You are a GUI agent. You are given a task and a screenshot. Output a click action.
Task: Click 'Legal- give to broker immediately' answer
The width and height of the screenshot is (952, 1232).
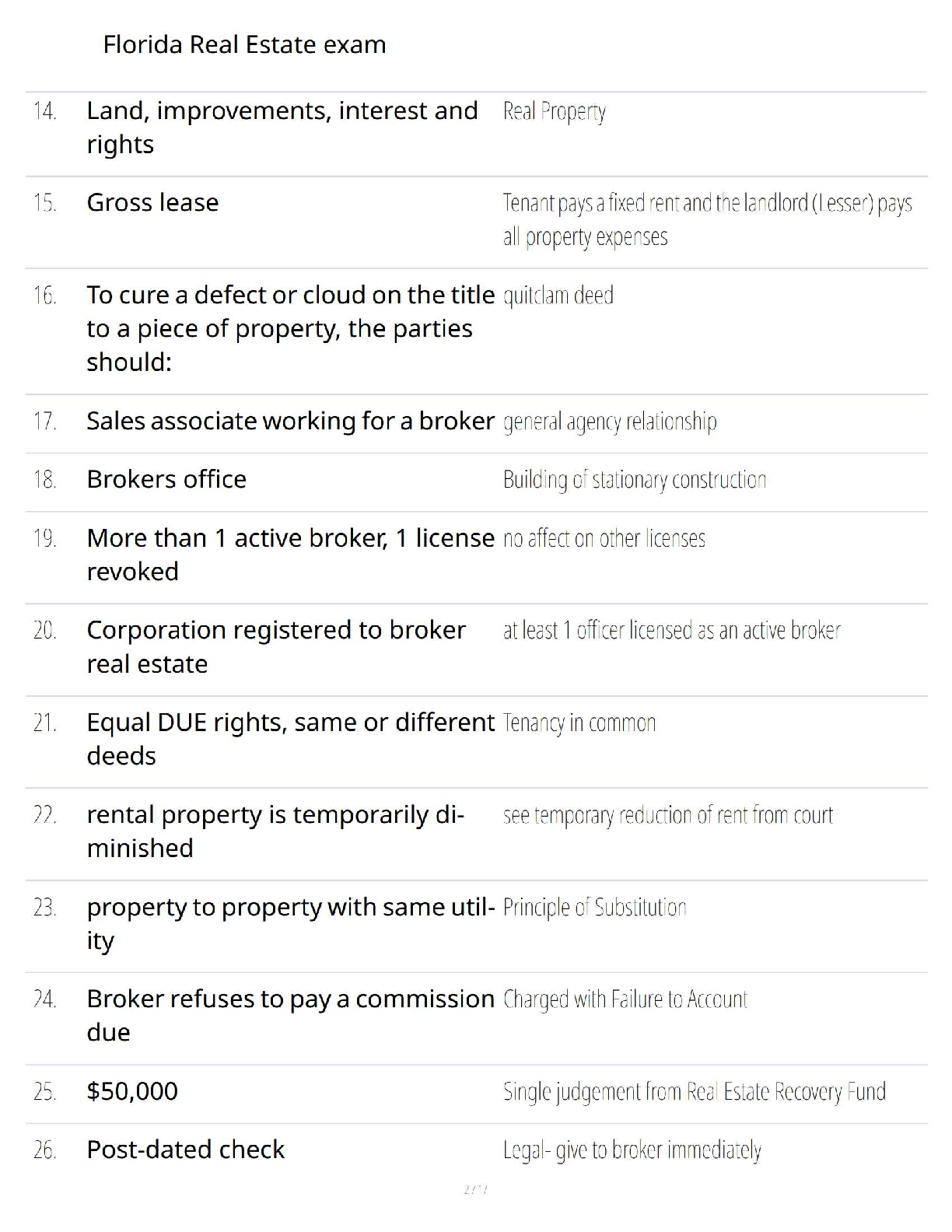632,1150
